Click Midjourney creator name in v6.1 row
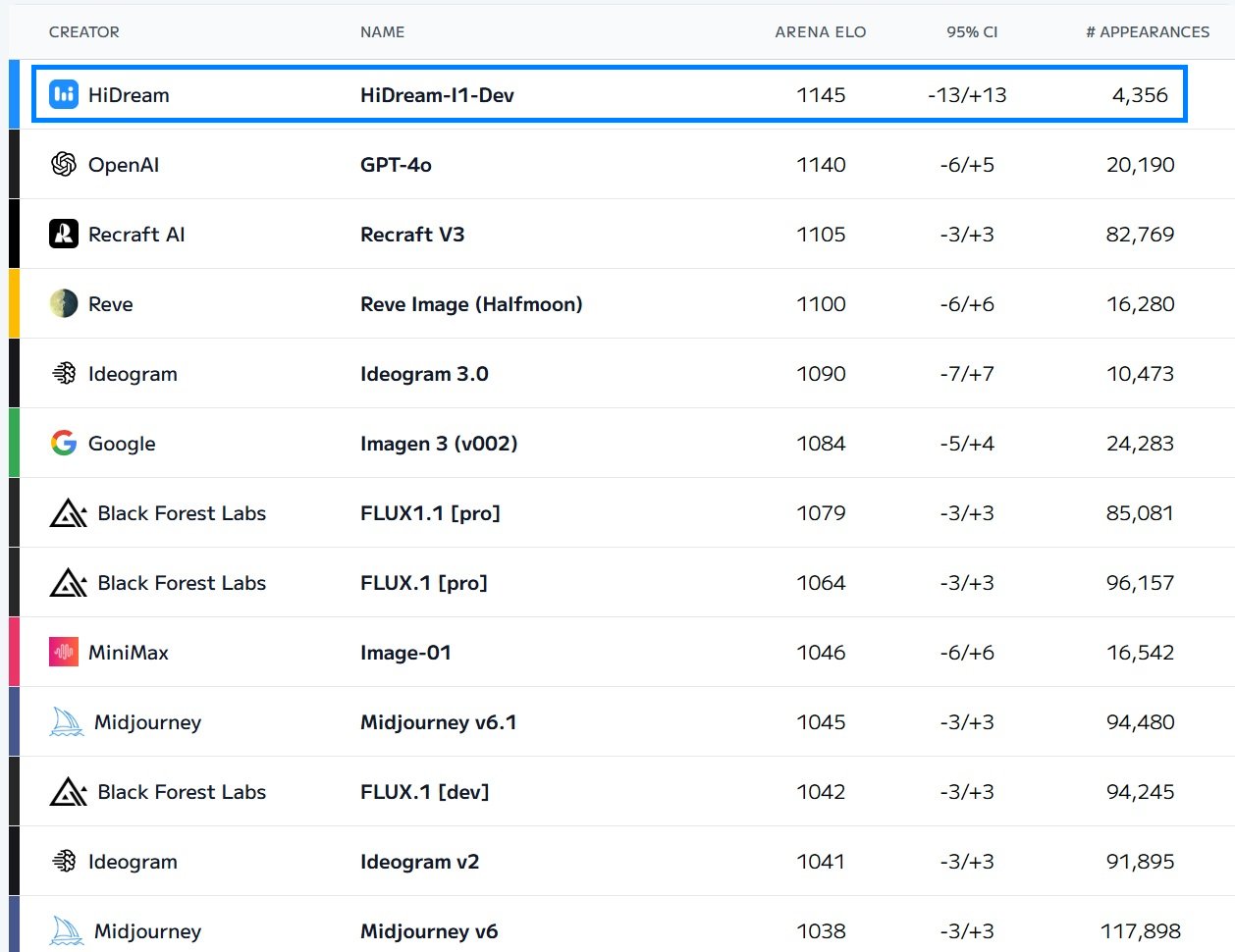Viewport: 1235px width, 952px height. click(147, 722)
